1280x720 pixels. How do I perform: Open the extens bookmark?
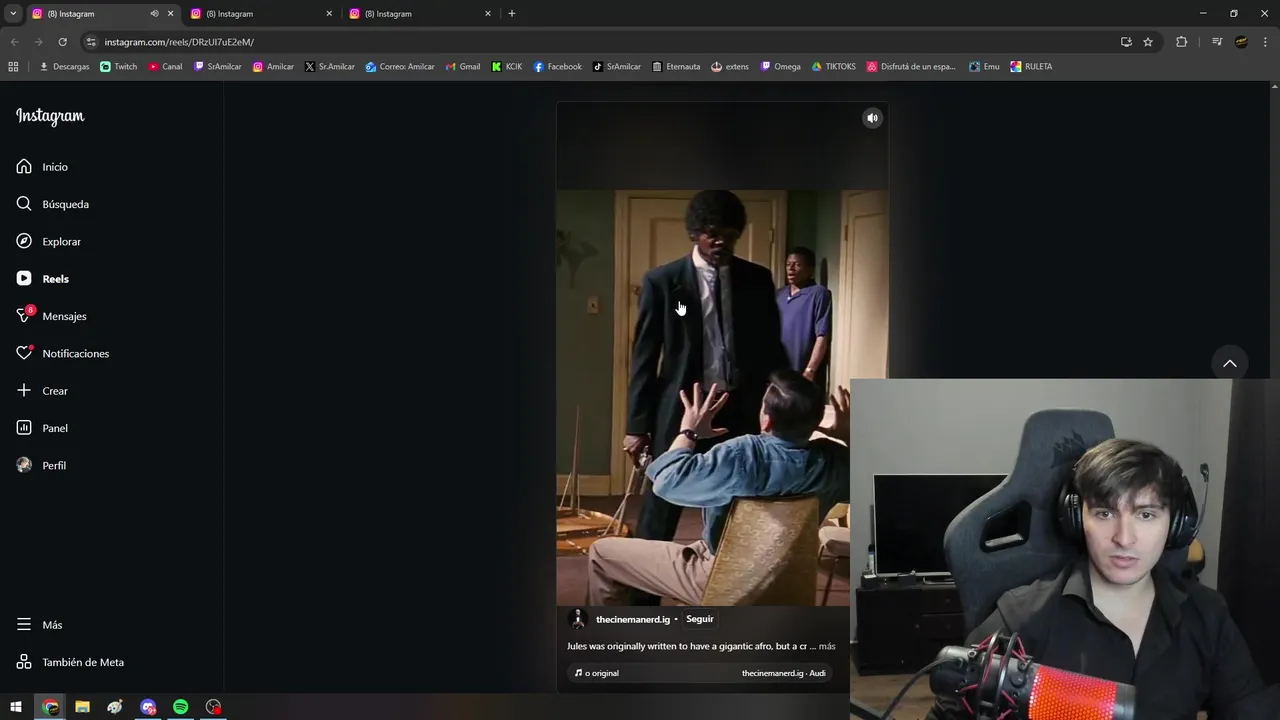coord(730,67)
